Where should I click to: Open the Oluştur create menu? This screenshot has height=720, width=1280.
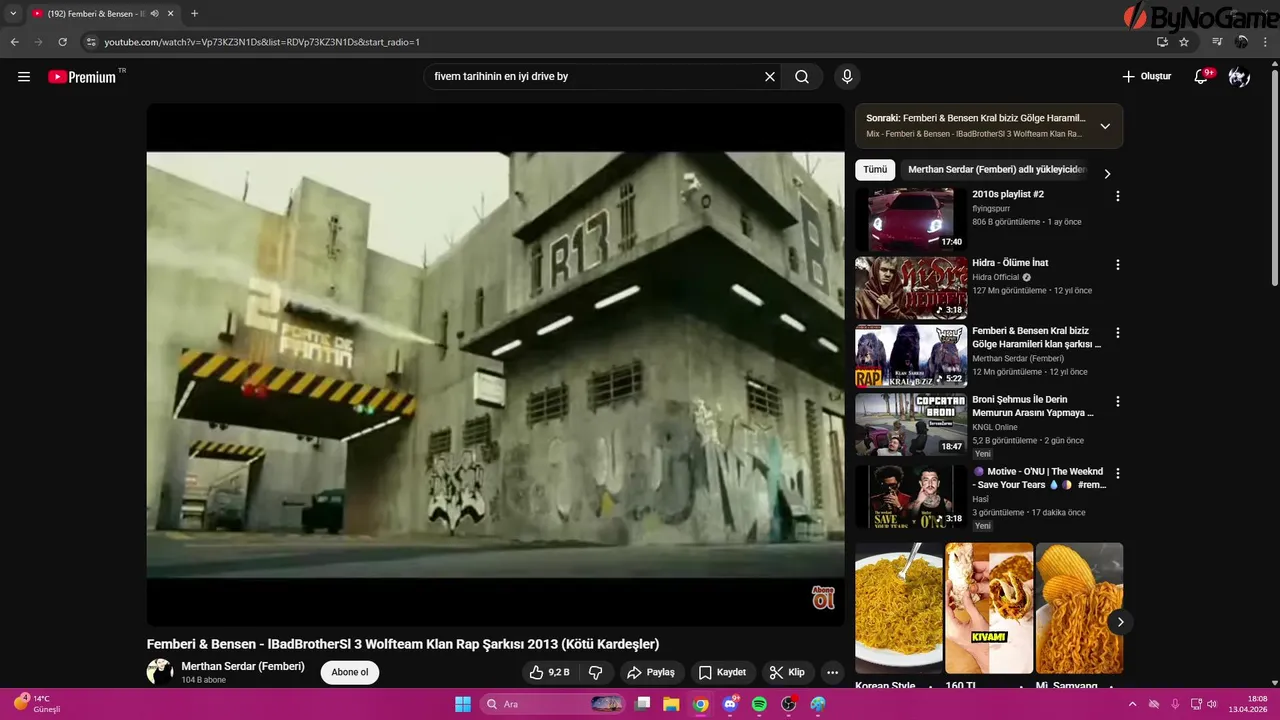[x=1146, y=77]
